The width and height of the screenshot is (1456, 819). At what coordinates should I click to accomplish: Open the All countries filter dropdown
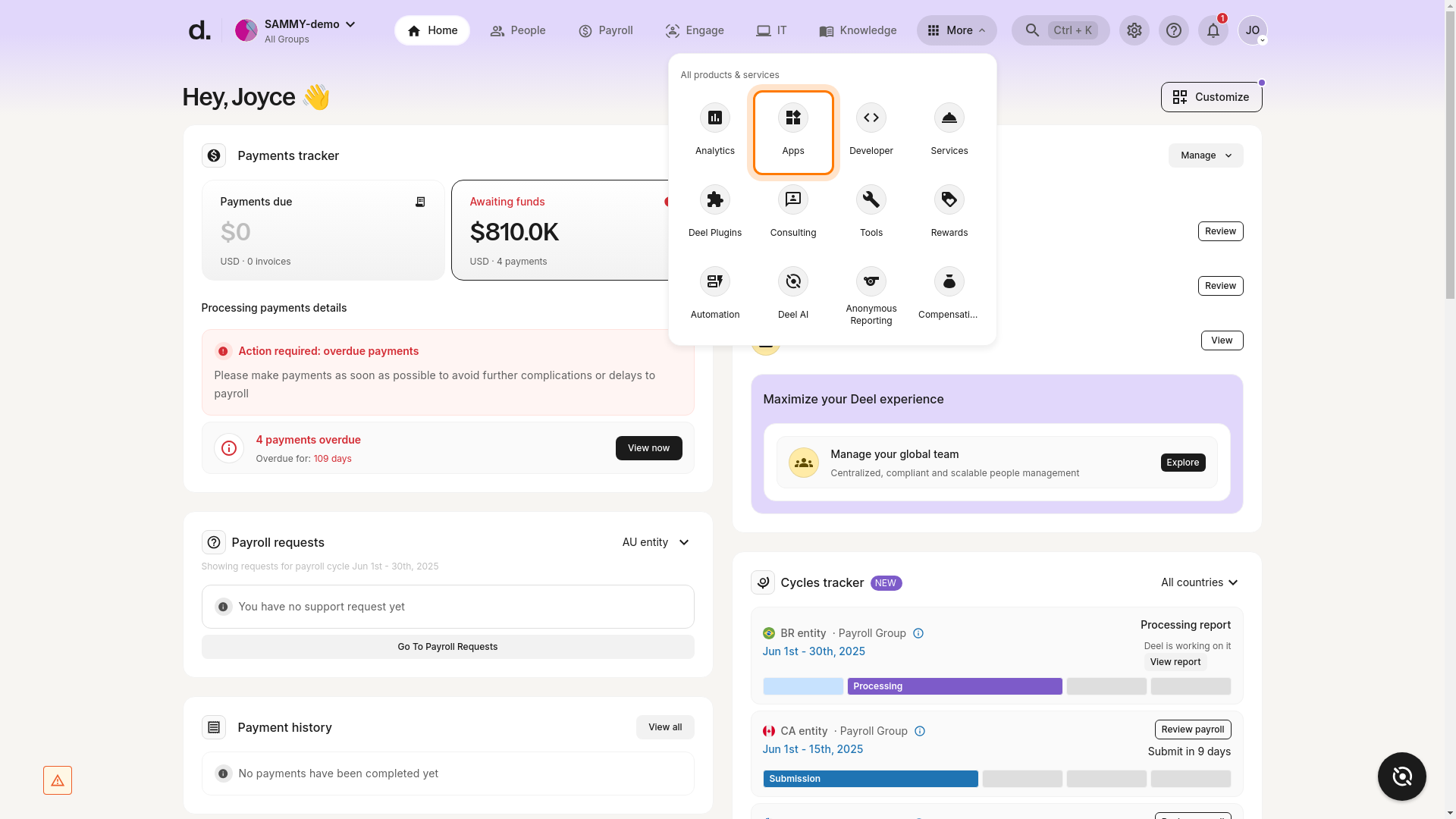click(x=1199, y=582)
